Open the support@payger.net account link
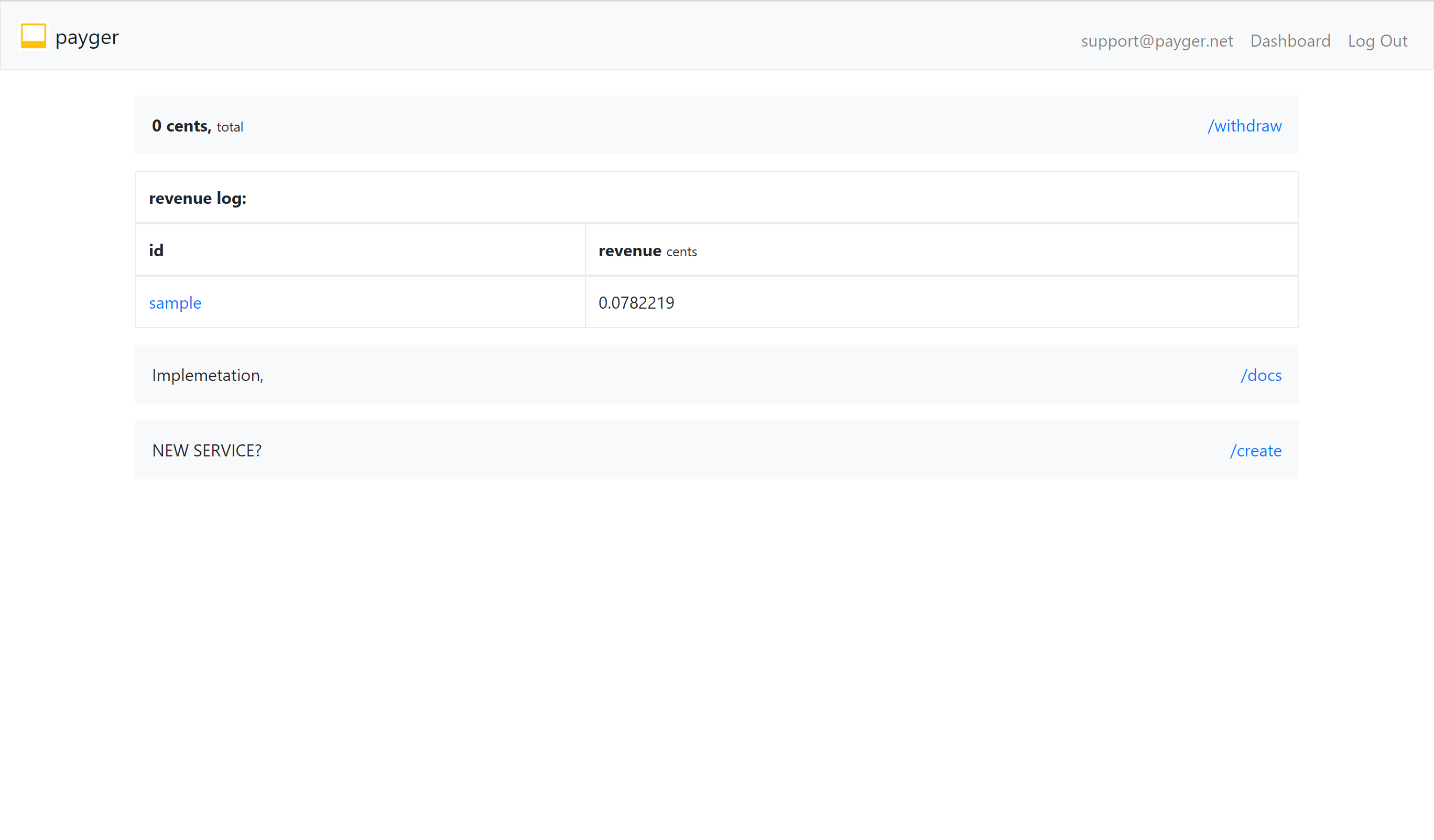This screenshot has width=1434, height=840. pos(1156,41)
